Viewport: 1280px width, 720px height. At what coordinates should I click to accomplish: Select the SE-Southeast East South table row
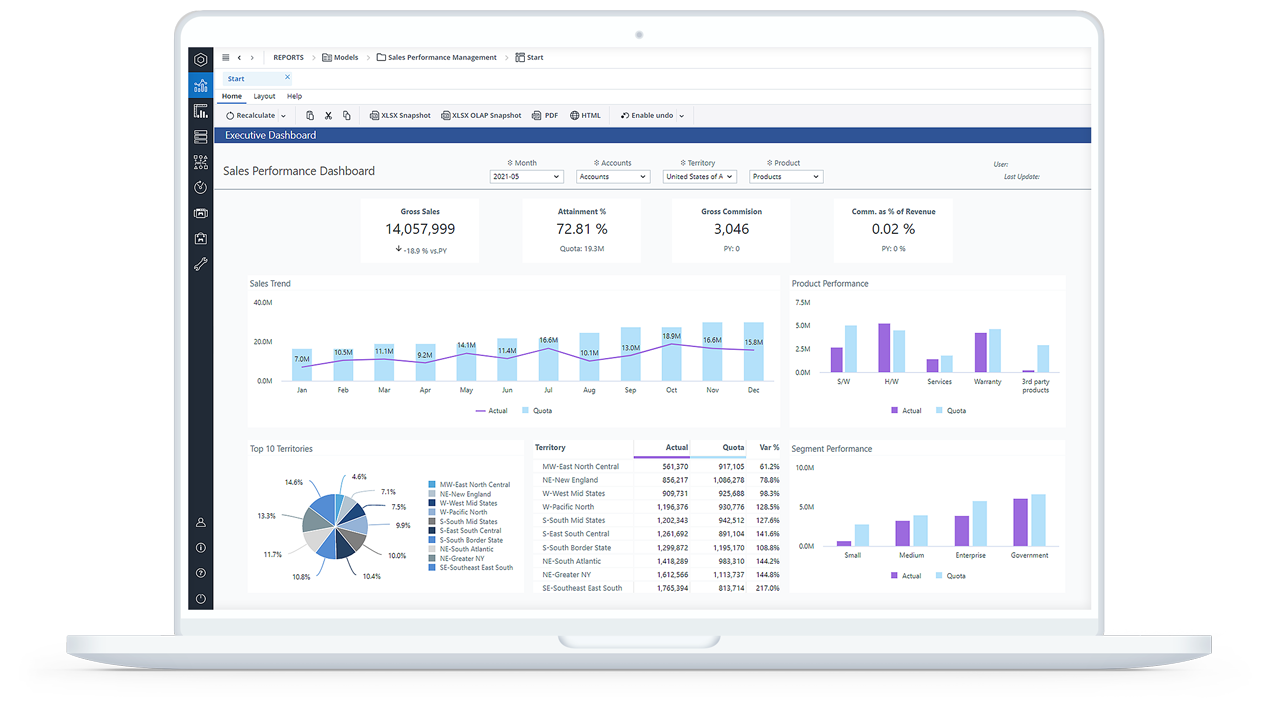coord(658,588)
